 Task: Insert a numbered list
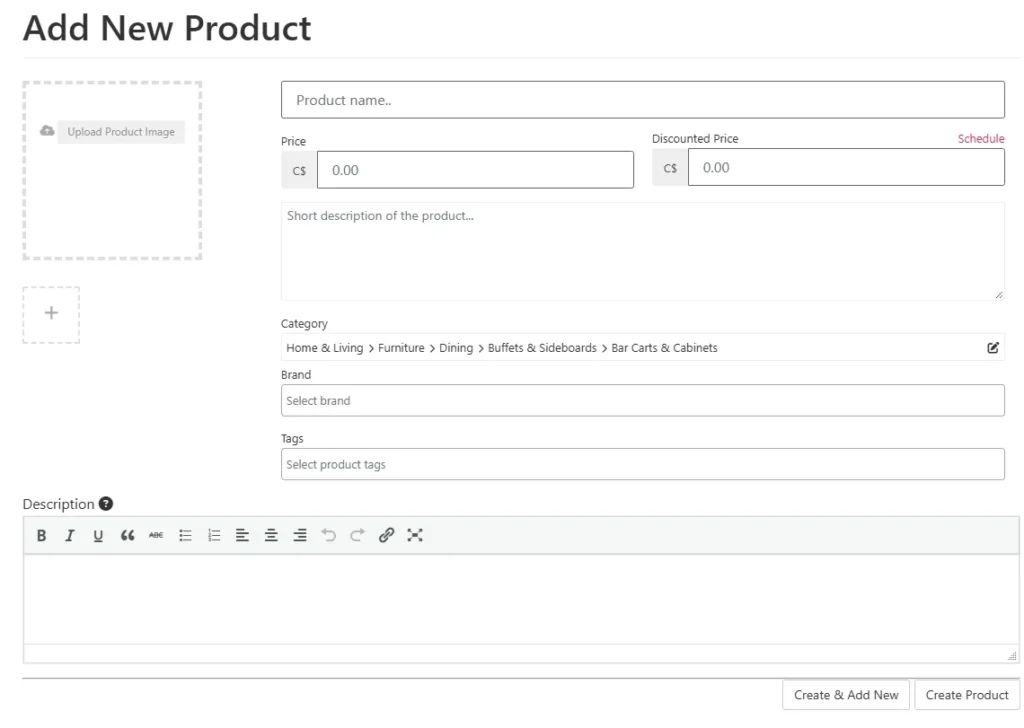[214, 535]
